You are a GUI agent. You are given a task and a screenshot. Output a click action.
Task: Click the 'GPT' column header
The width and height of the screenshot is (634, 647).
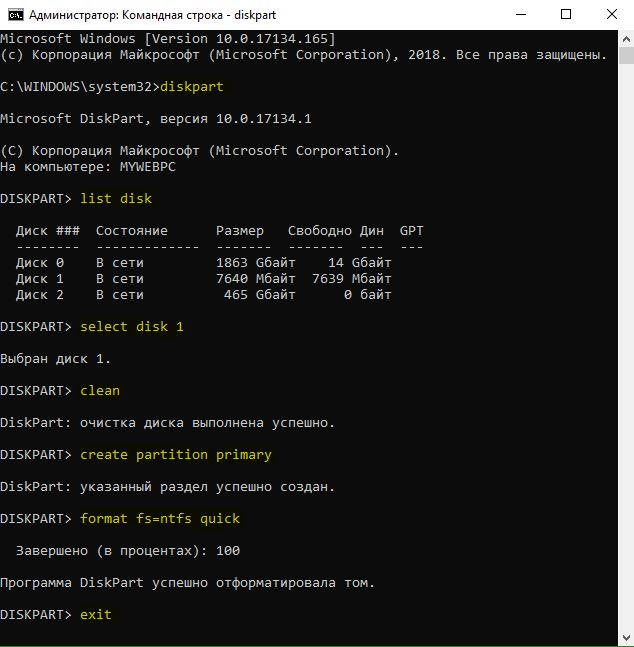coord(412,231)
